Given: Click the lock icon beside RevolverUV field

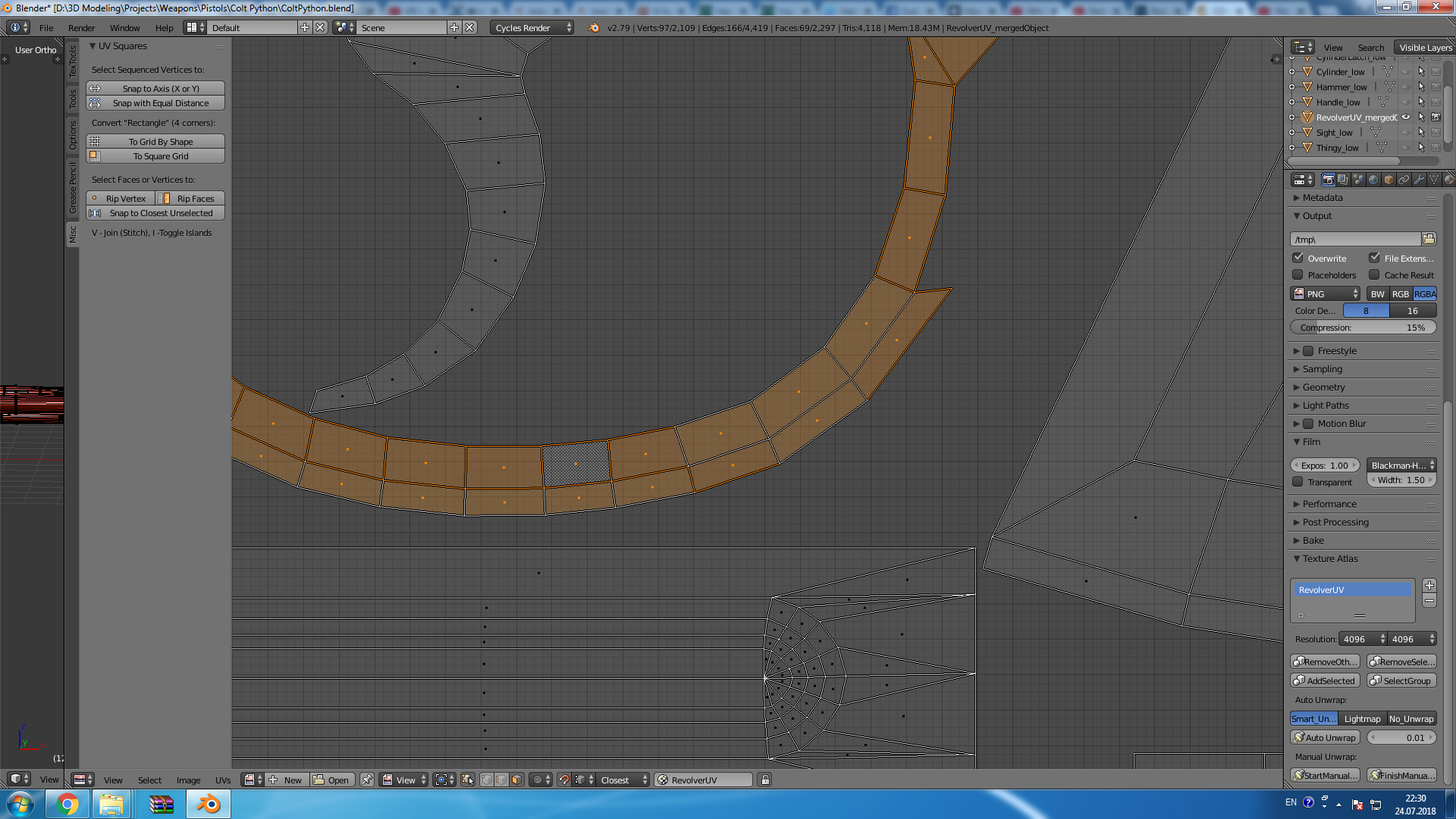Looking at the screenshot, I should (x=765, y=780).
